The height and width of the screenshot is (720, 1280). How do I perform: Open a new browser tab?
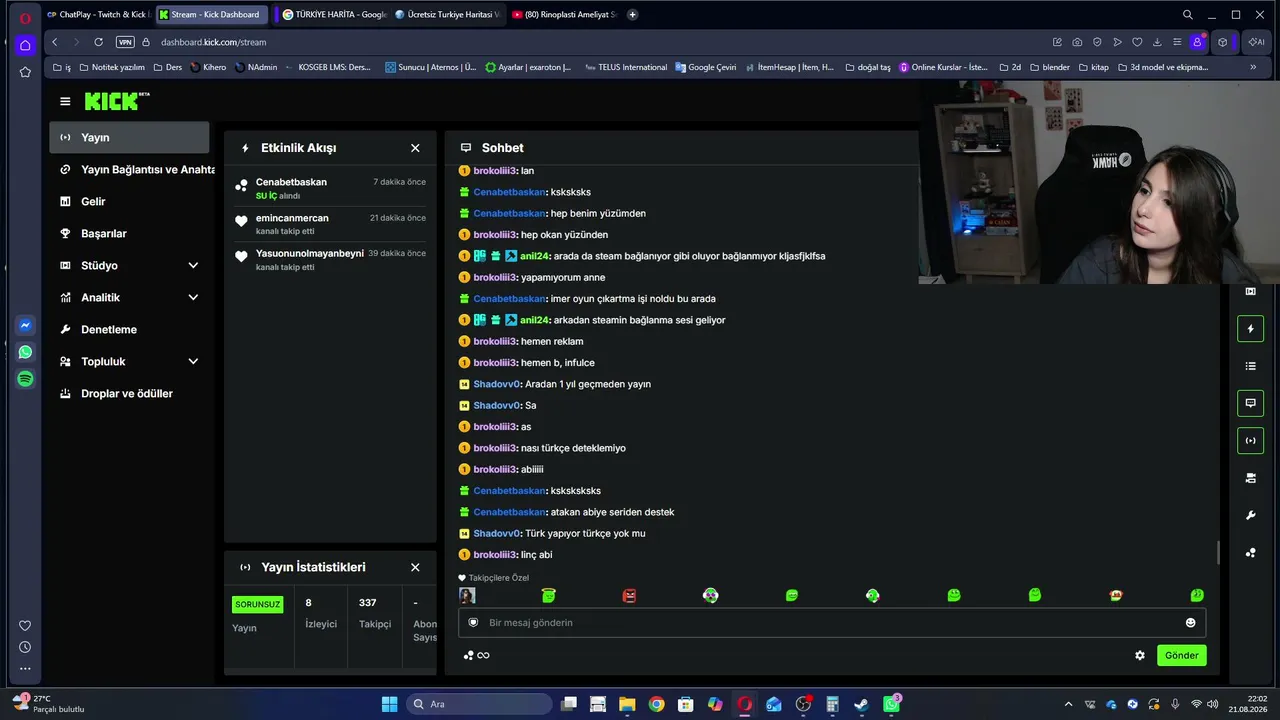(x=632, y=15)
